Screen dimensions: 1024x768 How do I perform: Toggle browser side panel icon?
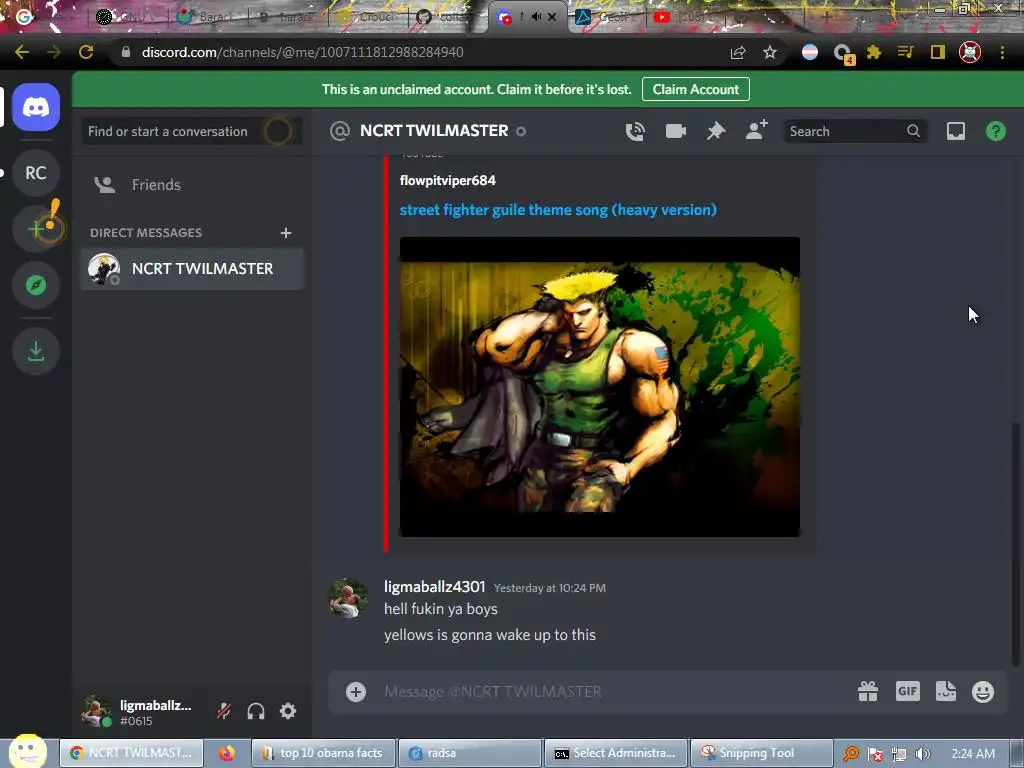pos(938,52)
